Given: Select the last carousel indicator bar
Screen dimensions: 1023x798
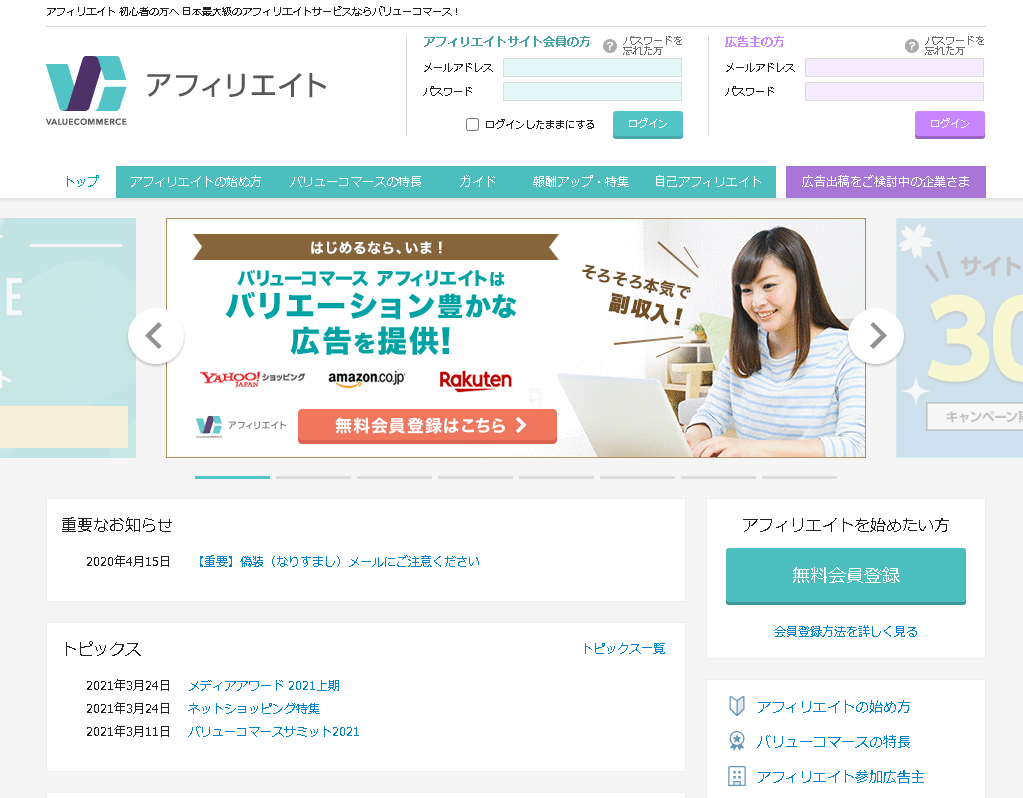Looking at the screenshot, I should coord(799,478).
